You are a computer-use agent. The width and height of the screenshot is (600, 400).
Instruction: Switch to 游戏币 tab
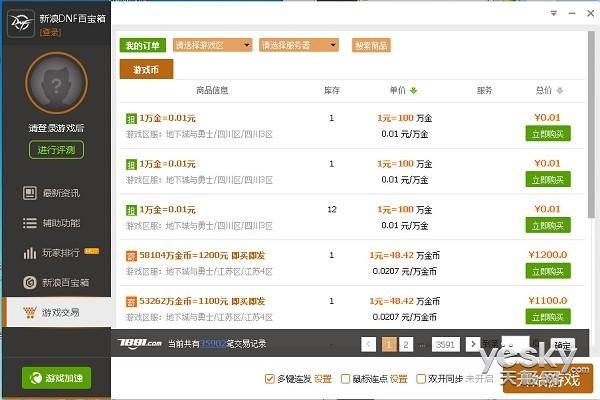click(146, 69)
